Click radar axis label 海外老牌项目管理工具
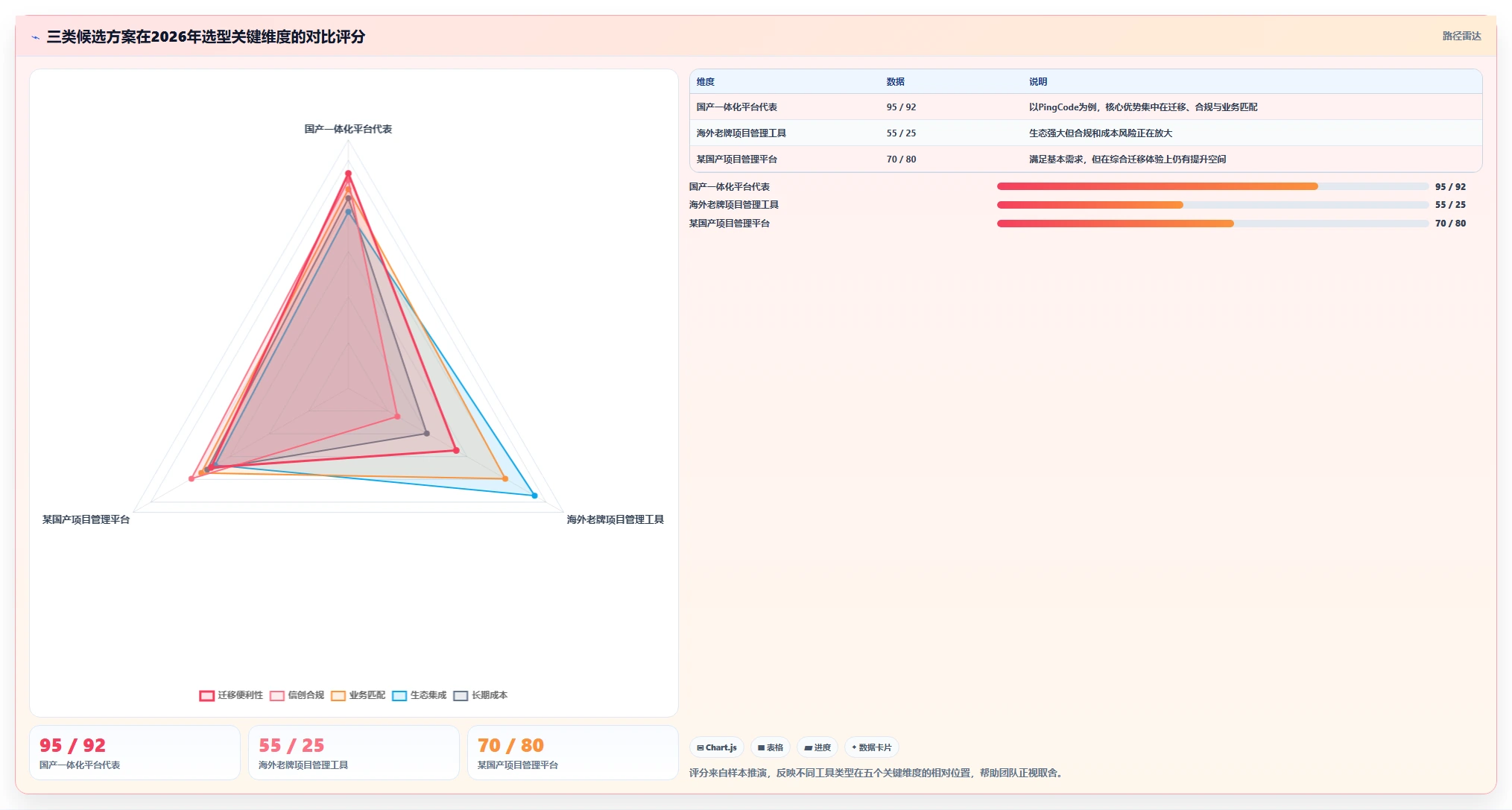This screenshot has height=810, width=1512. 616,519
